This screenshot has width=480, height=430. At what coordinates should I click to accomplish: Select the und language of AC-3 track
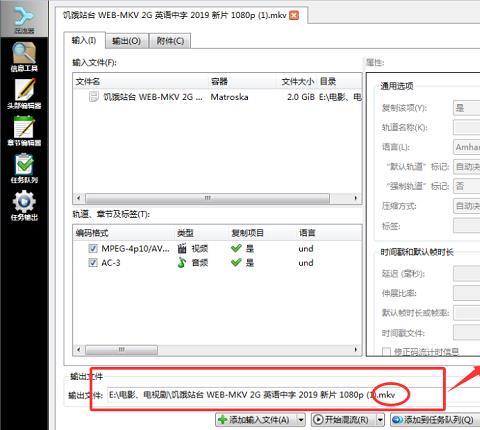coord(306,263)
